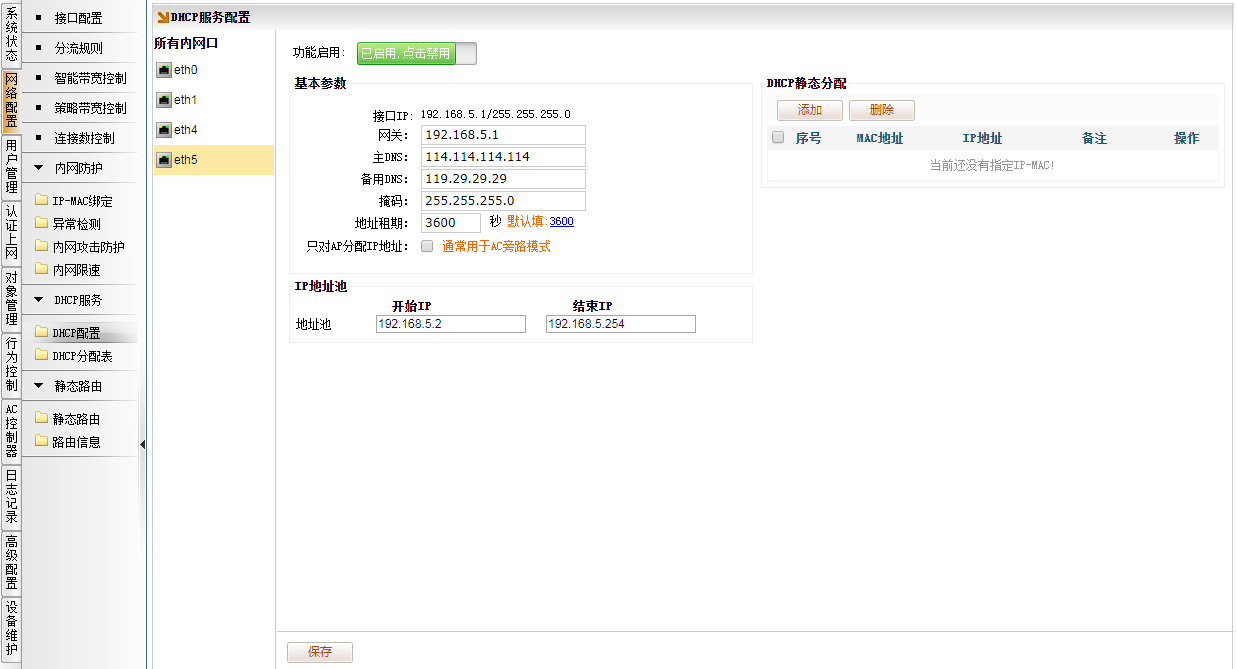Click the MAC地址 column header
Viewport: 1237px width, 669px height.
[880, 139]
